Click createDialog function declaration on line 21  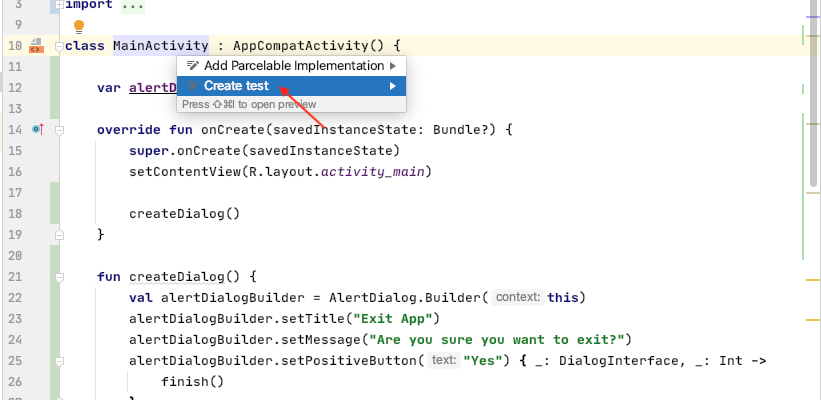click(176, 276)
